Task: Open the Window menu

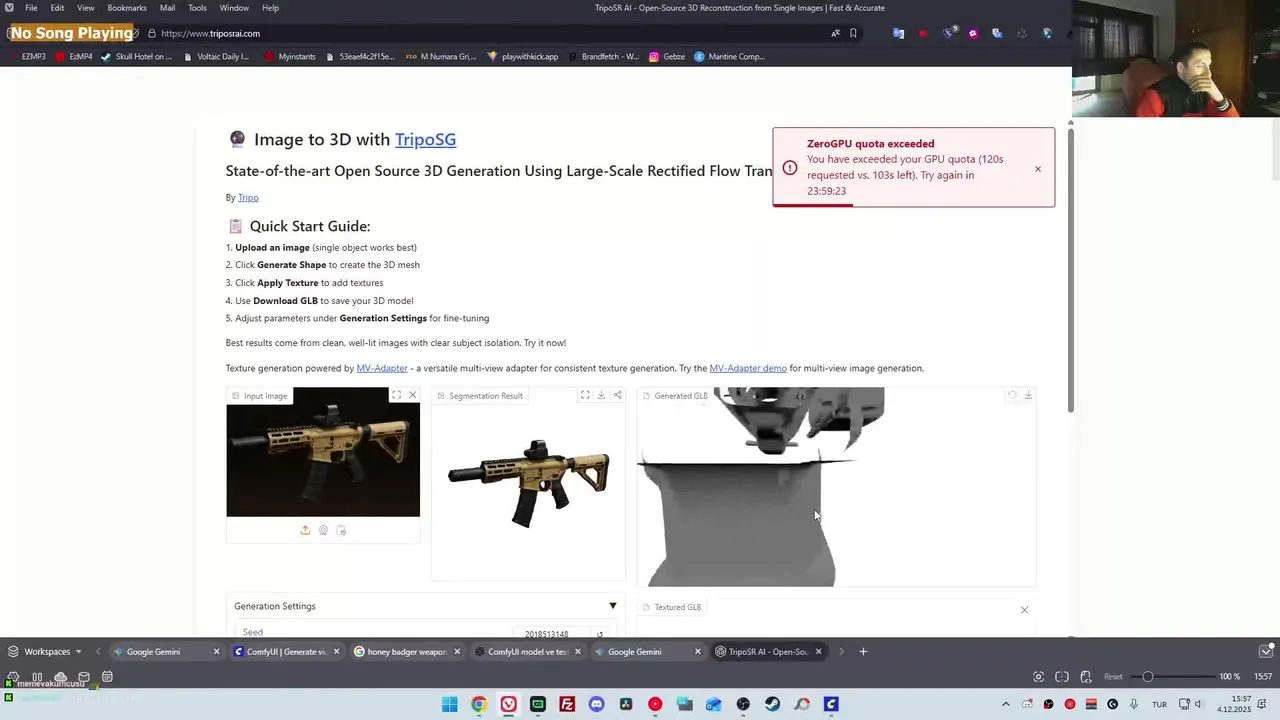Action: pyautogui.click(x=234, y=8)
